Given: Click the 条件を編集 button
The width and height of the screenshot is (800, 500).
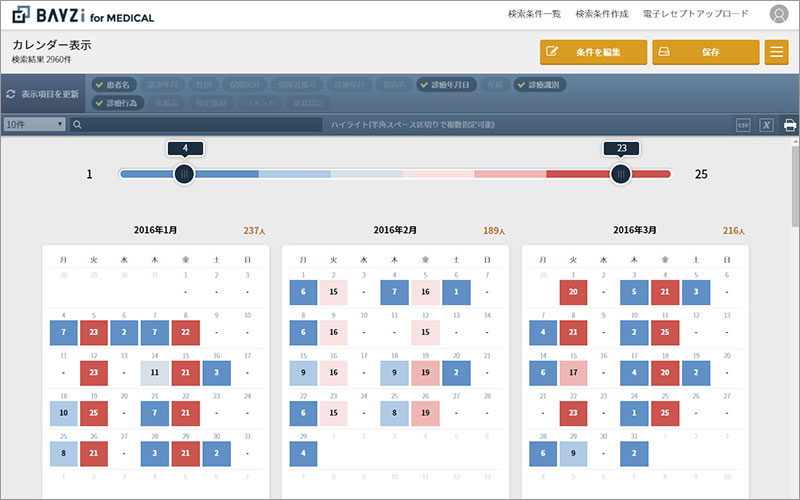Looking at the screenshot, I should coord(593,52).
